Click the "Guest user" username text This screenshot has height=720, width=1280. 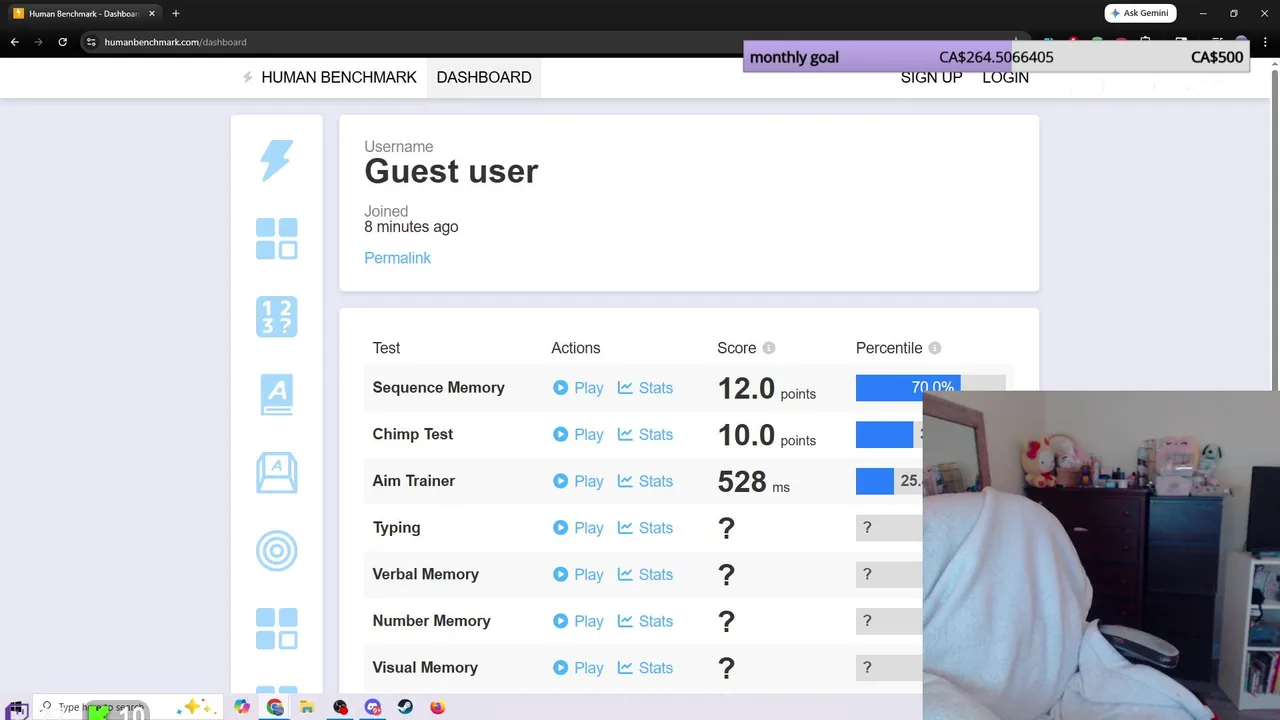[x=451, y=172]
